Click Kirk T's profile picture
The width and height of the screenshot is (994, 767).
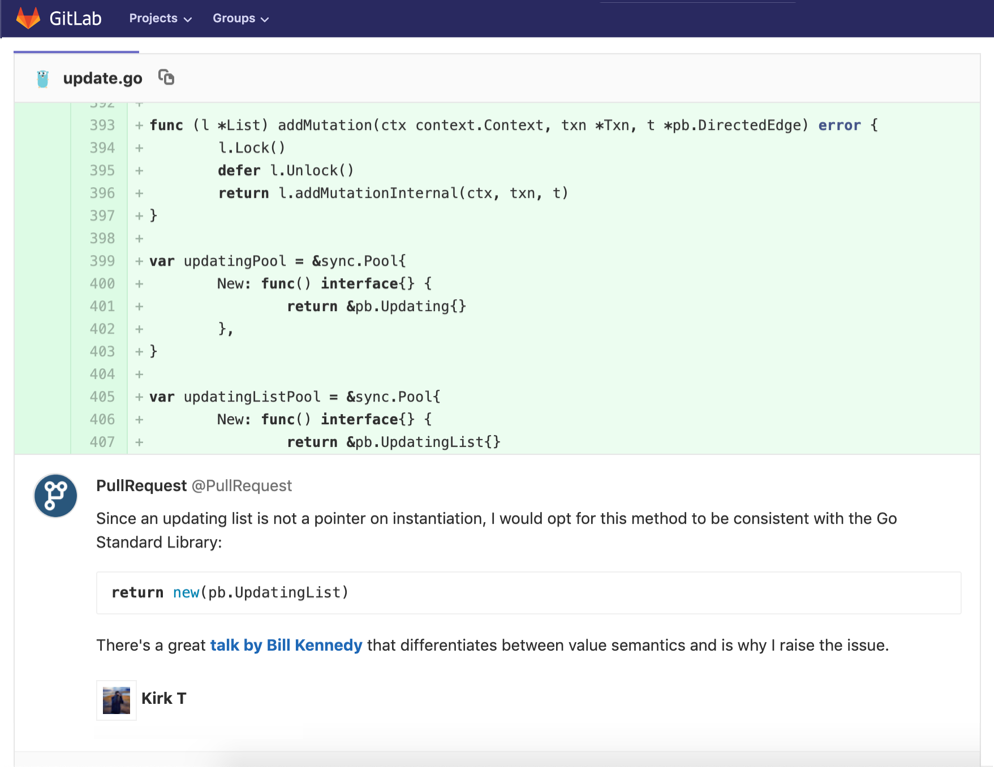(x=116, y=700)
